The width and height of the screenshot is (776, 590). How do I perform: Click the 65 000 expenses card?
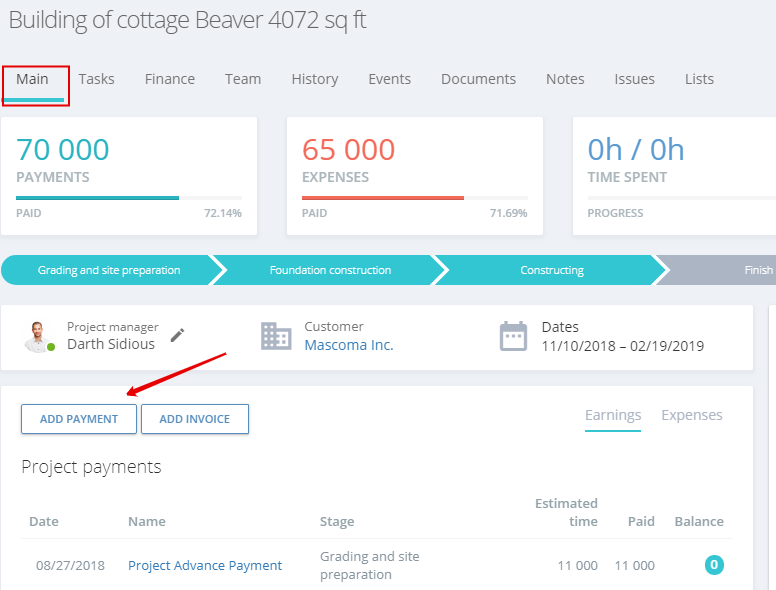point(415,176)
